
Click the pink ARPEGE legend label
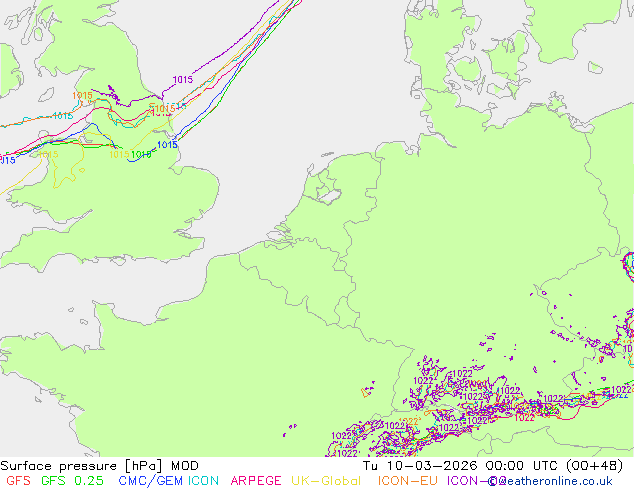(256, 481)
